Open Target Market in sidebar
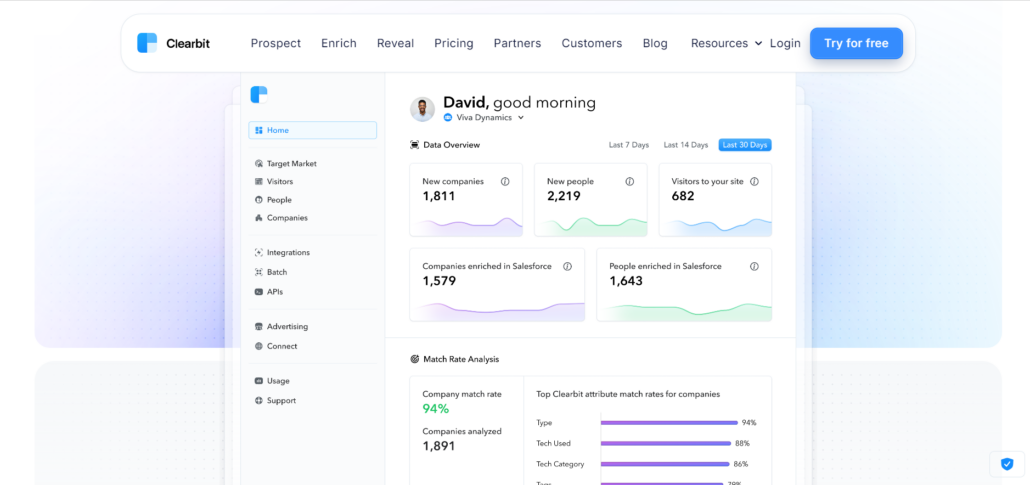The height and width of the screenshot is (485, 1030). [292, 164]
